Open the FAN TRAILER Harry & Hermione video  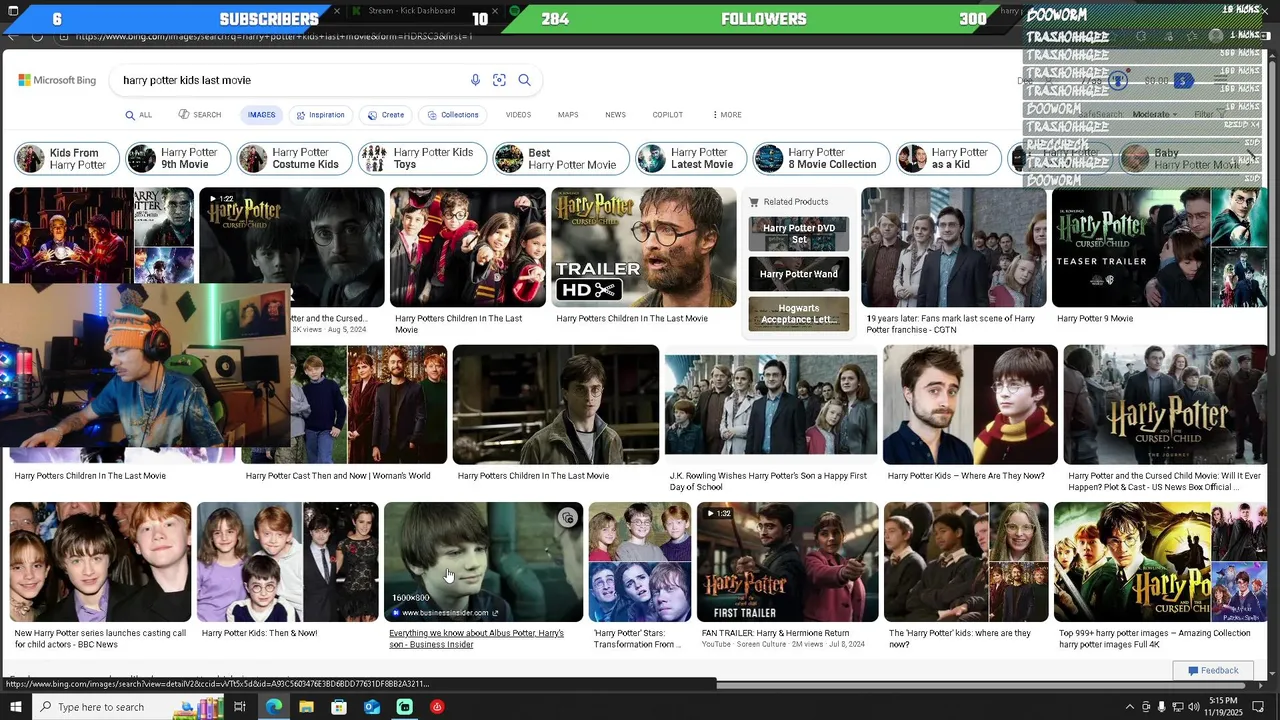click(x=788, y=562)
